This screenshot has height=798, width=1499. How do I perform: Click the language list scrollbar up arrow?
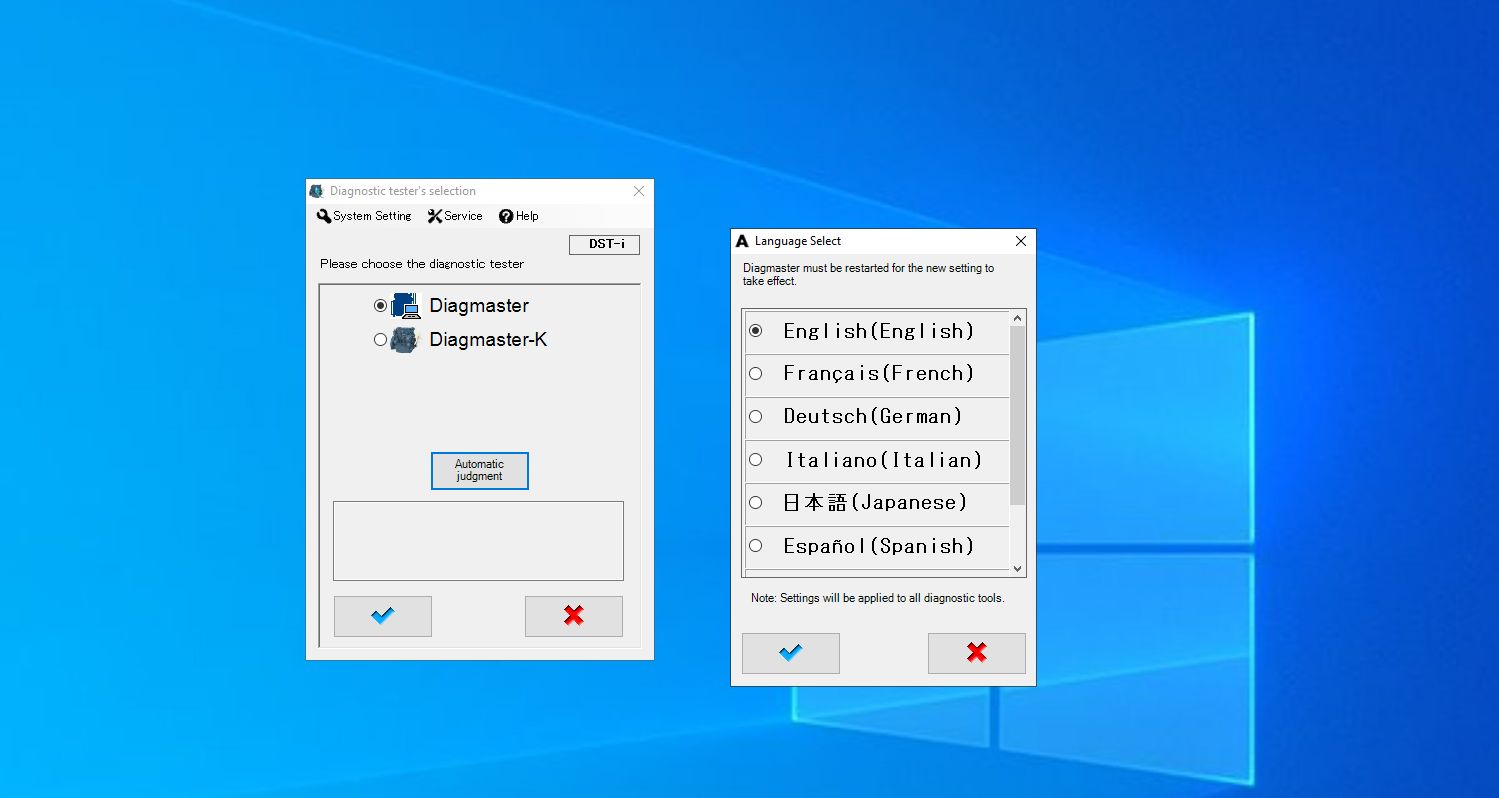1018,319
